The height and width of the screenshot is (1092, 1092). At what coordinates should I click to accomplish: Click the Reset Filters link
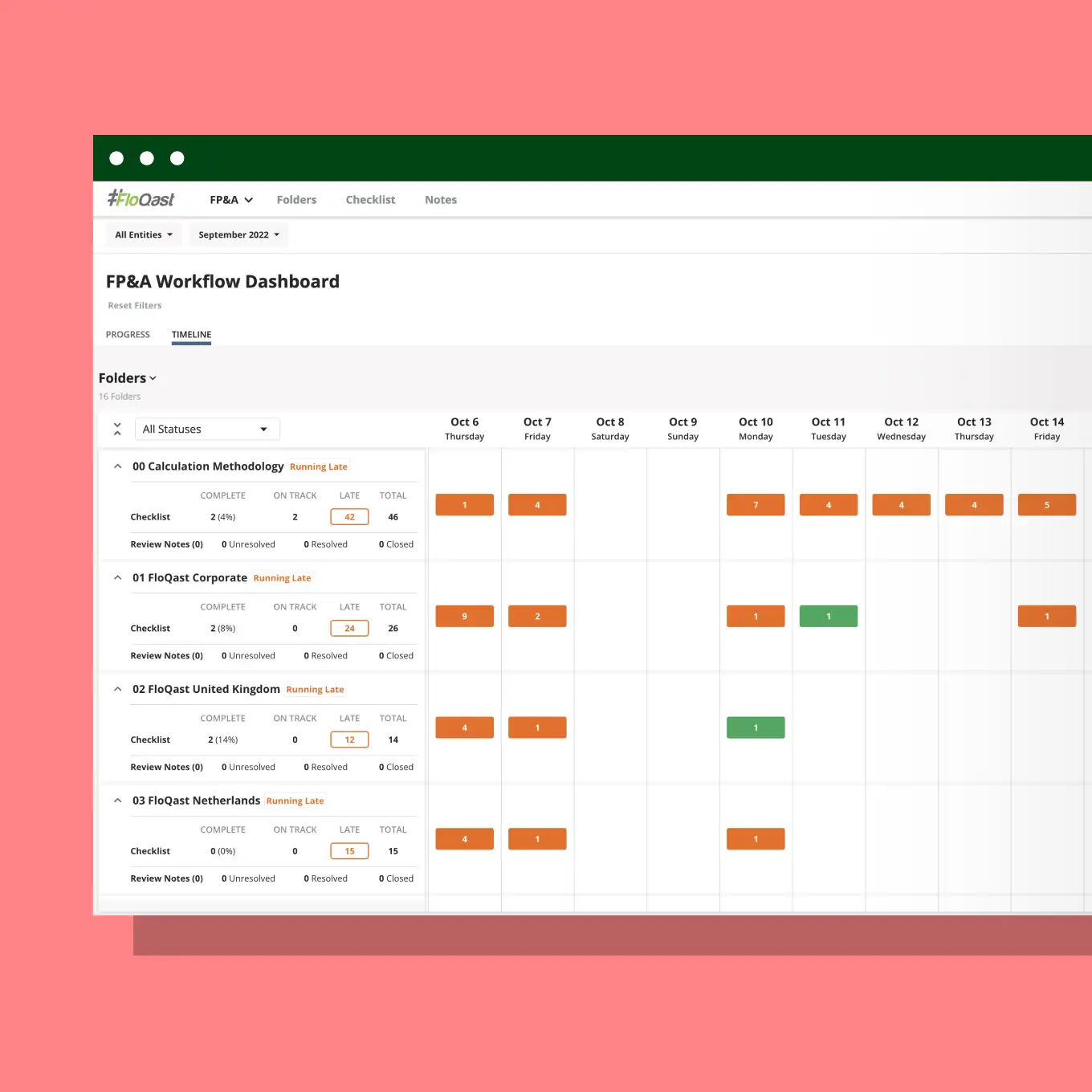[x=135, y=305]
